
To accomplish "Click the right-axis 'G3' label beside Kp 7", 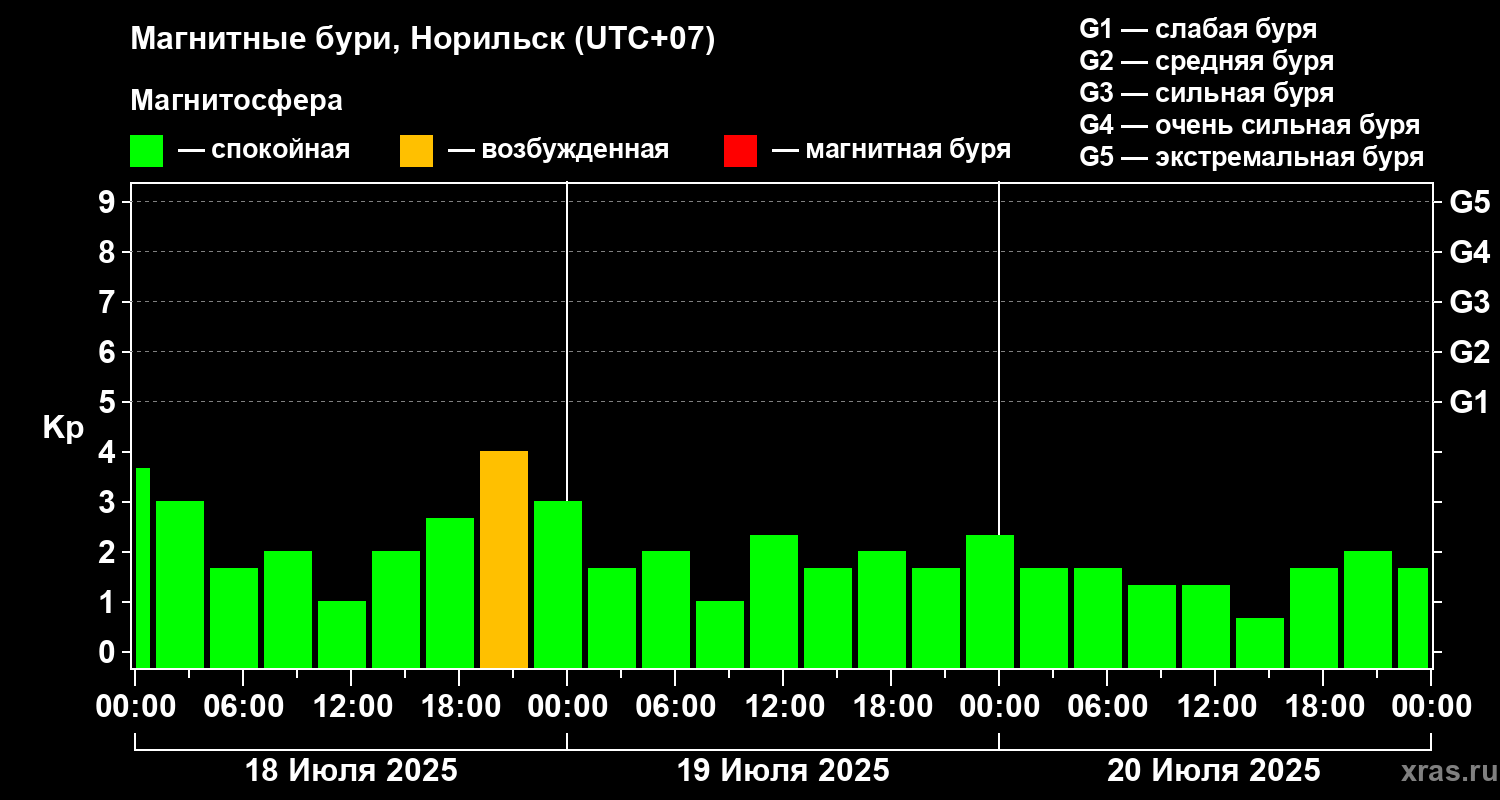I will [1470, 302].
